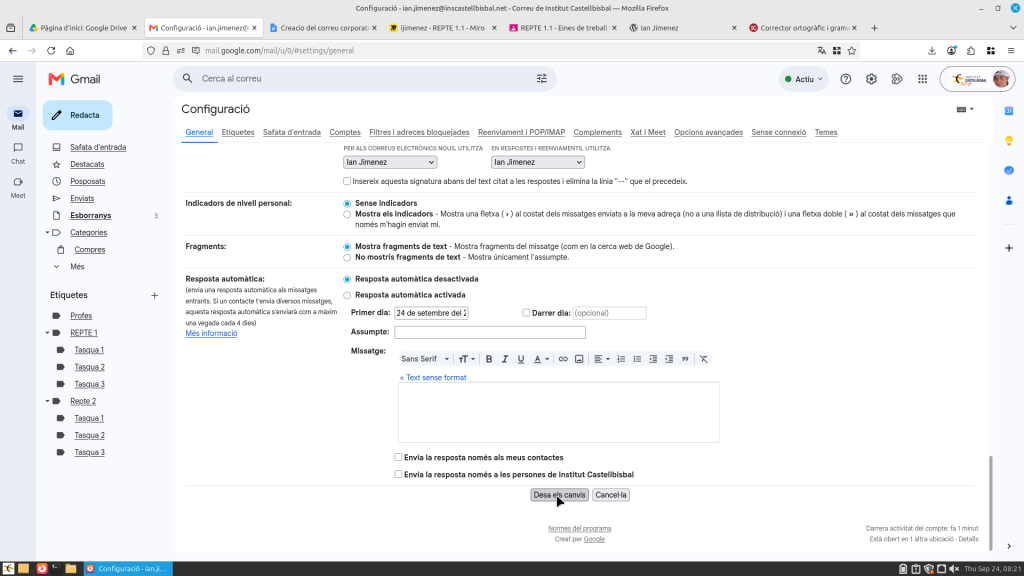Insert image icon in message toolbar

point(579,359)
